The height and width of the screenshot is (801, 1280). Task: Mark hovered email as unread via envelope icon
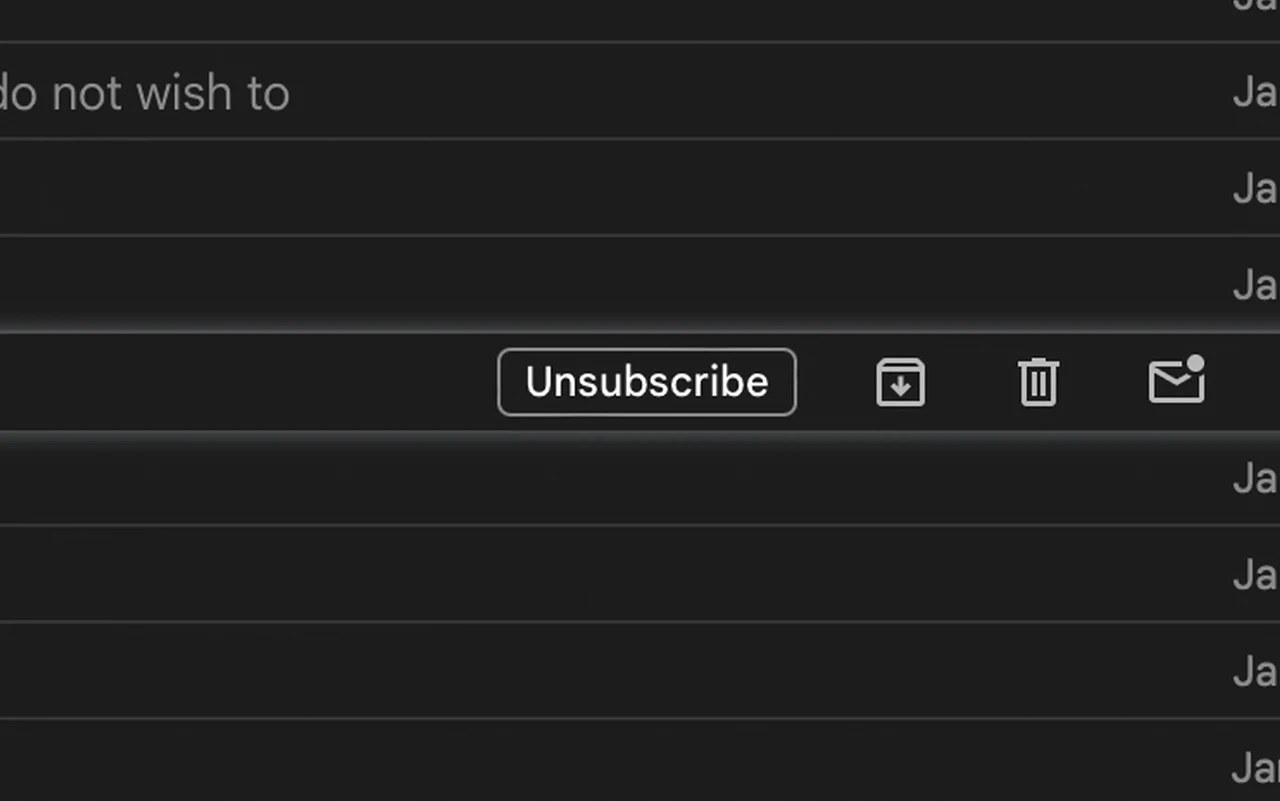coord(1176,380)
